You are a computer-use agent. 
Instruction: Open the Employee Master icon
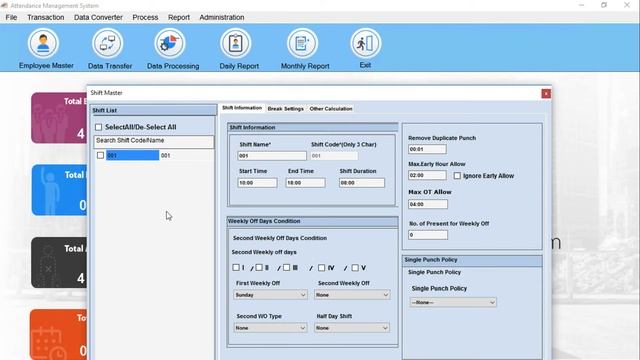coord(44,43)
